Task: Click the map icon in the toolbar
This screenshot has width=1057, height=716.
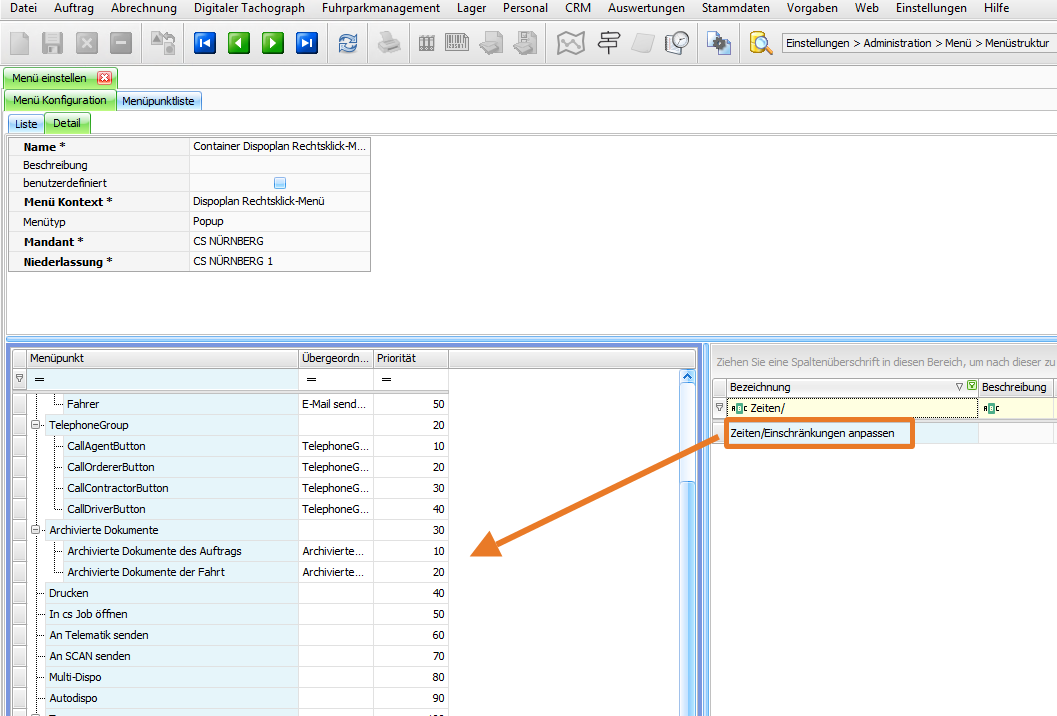Action: pos(570,43)
